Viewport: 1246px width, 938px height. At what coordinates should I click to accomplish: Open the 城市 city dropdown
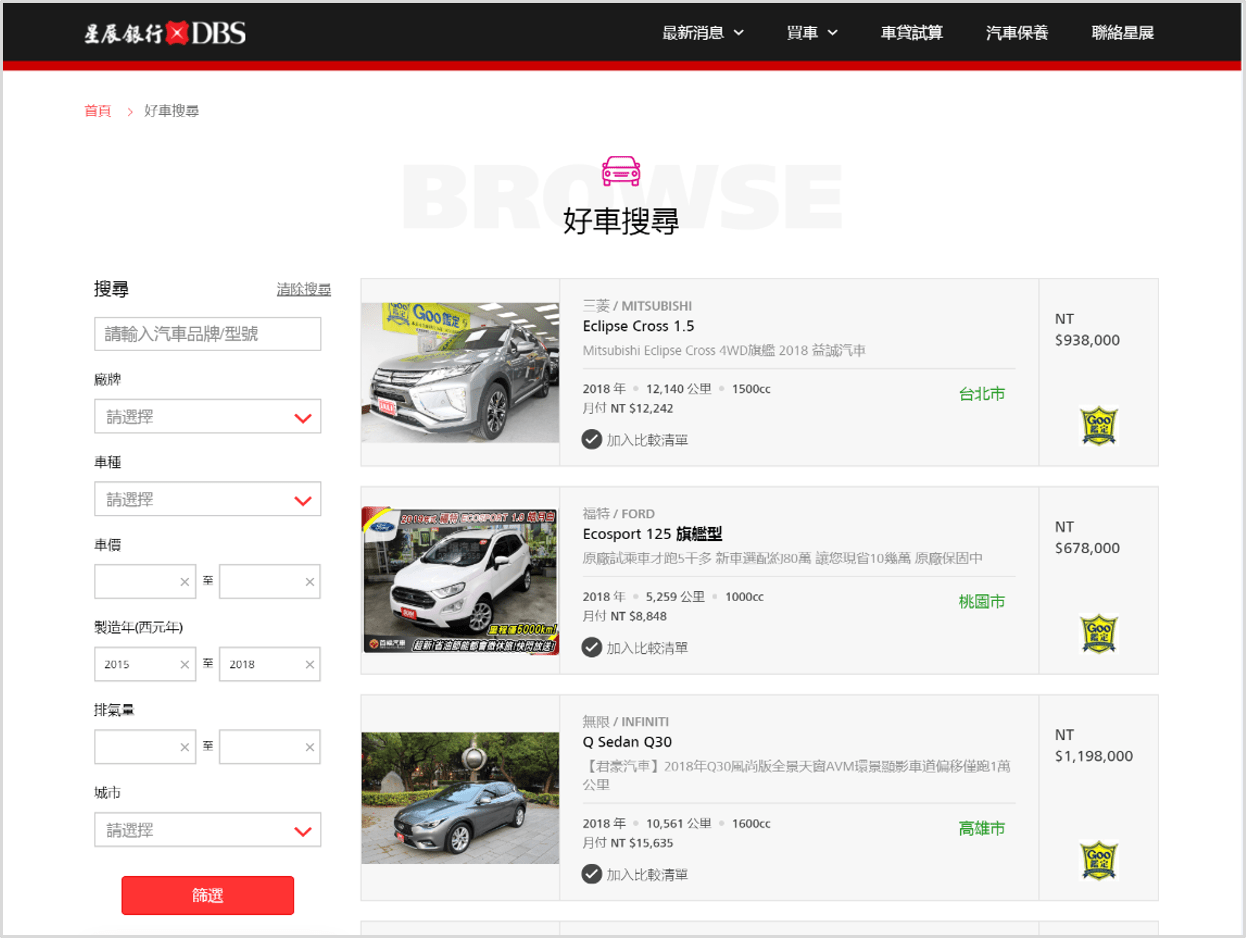208,830
